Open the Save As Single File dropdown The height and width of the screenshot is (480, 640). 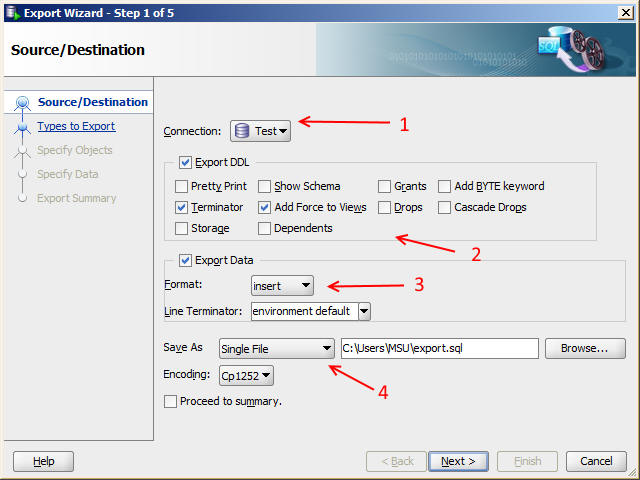(x=276, y=349)
